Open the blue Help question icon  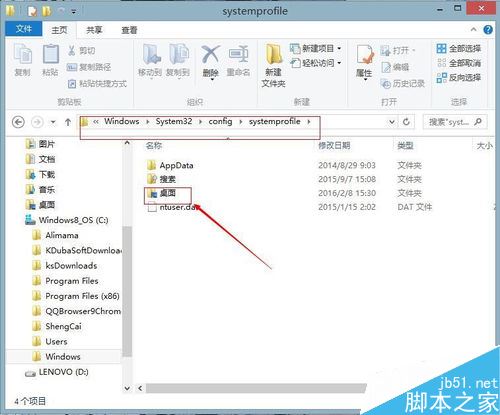coord(488,30)
